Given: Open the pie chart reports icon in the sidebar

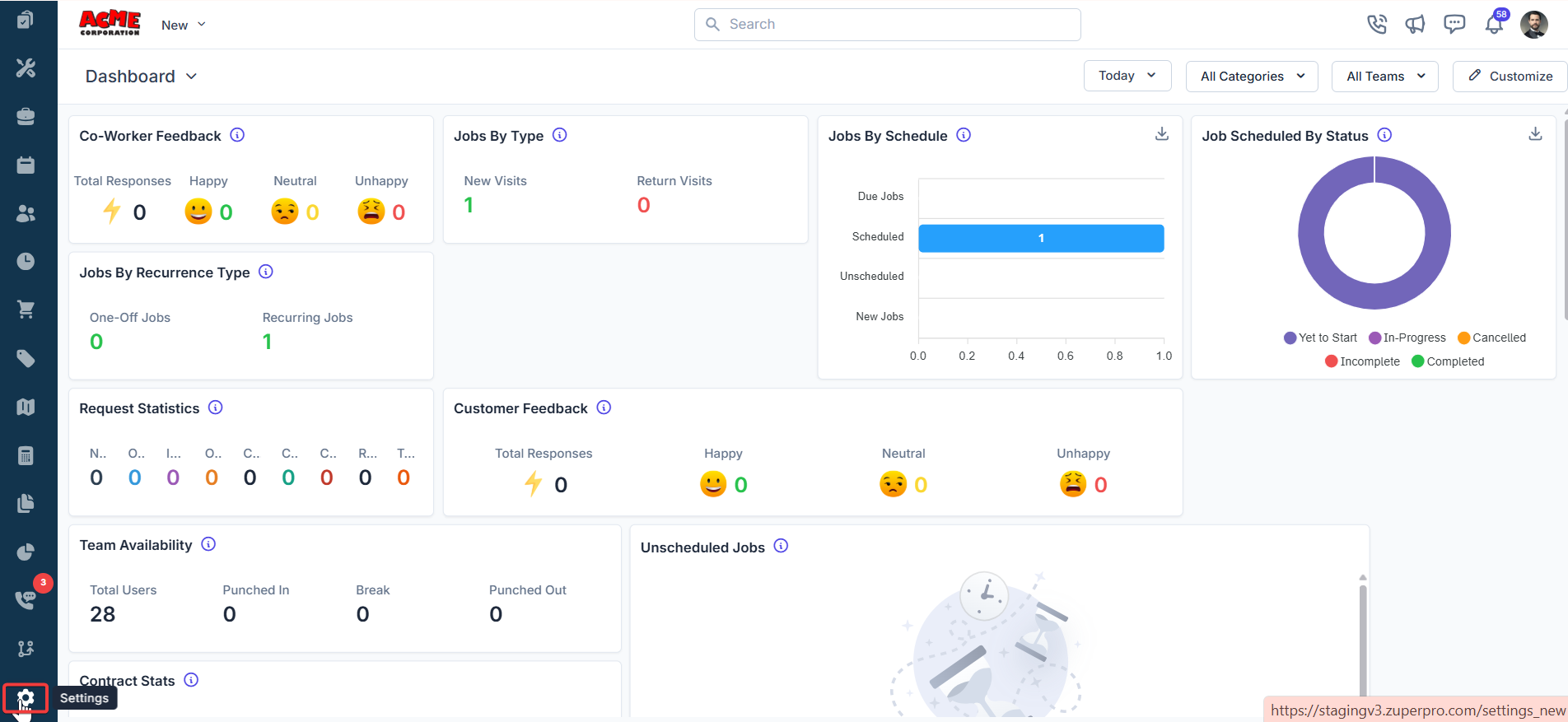Looking at the screenshot, I should click(x=26, y=552).
